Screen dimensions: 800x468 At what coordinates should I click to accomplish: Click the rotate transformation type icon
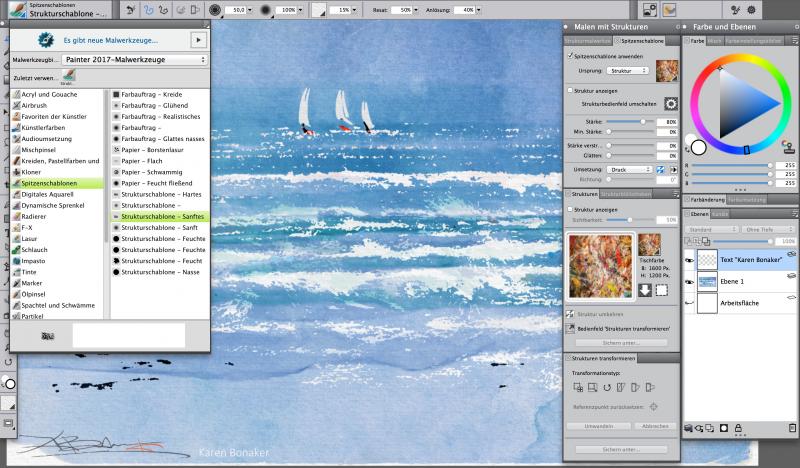coord(606,386)
